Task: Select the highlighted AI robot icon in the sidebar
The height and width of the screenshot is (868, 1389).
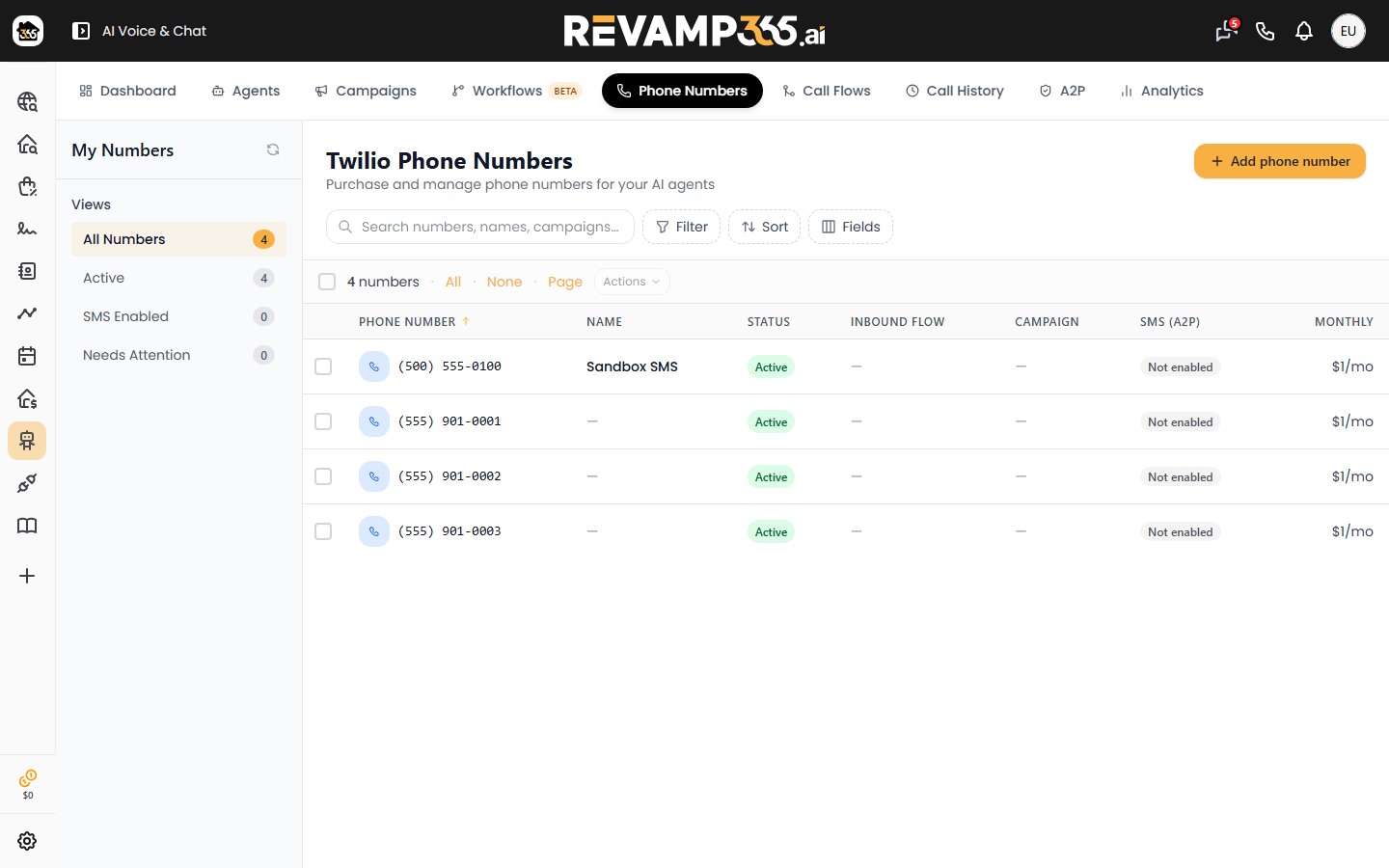Action: tap(27, 441)
